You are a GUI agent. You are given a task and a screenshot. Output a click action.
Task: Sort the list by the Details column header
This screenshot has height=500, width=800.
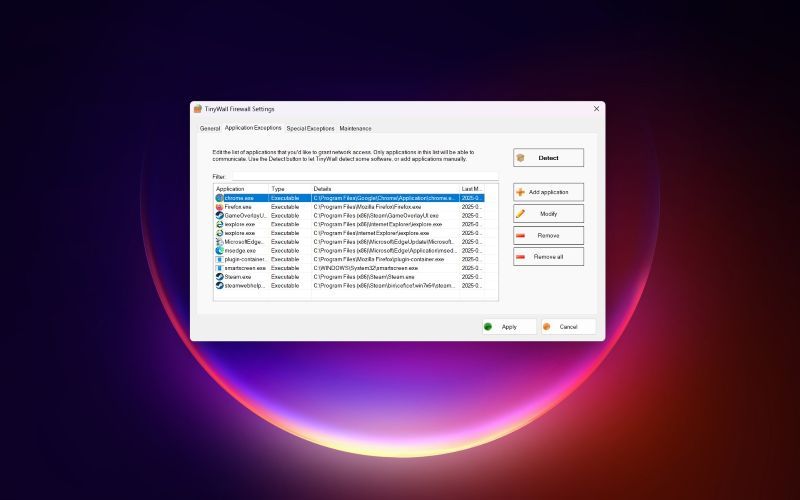pos(385,189)
